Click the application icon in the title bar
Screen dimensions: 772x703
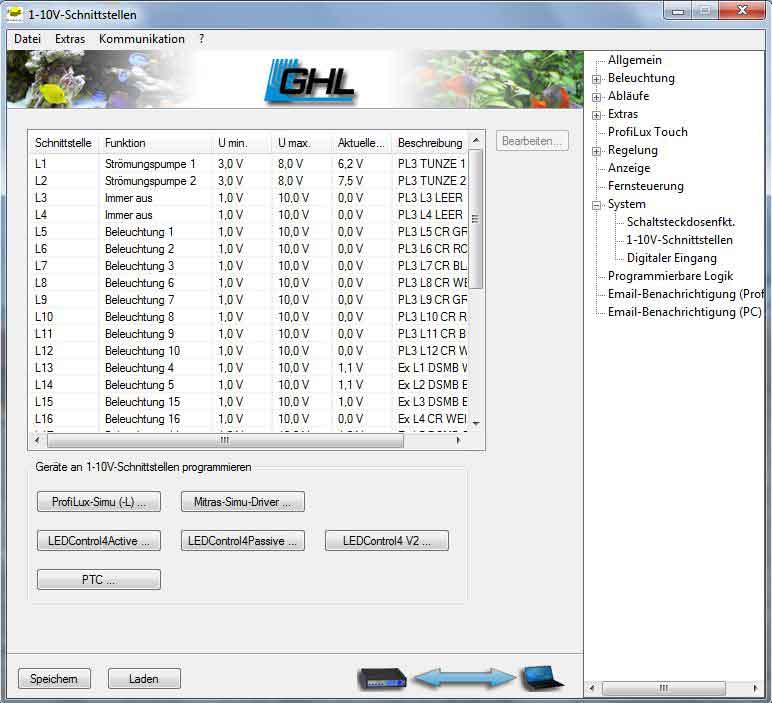14,15
